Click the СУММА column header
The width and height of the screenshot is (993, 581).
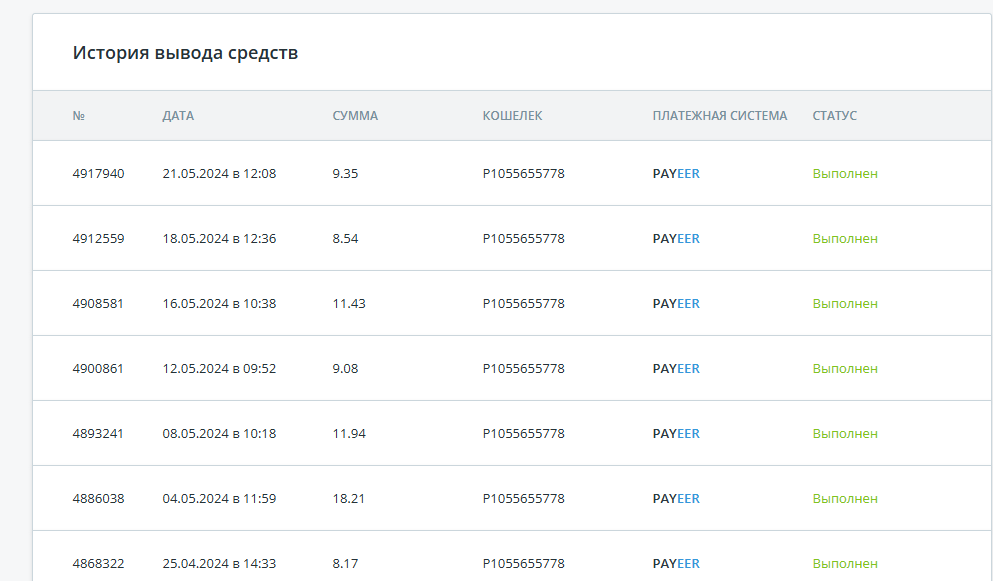click(355, 116)
